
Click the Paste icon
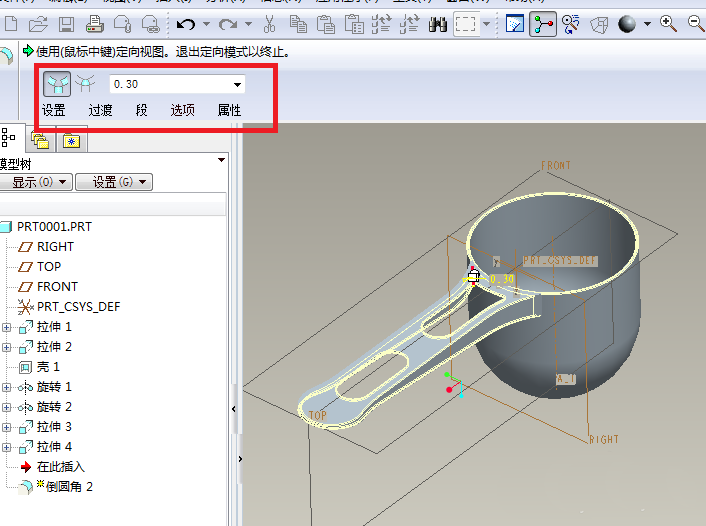(326, 24)
